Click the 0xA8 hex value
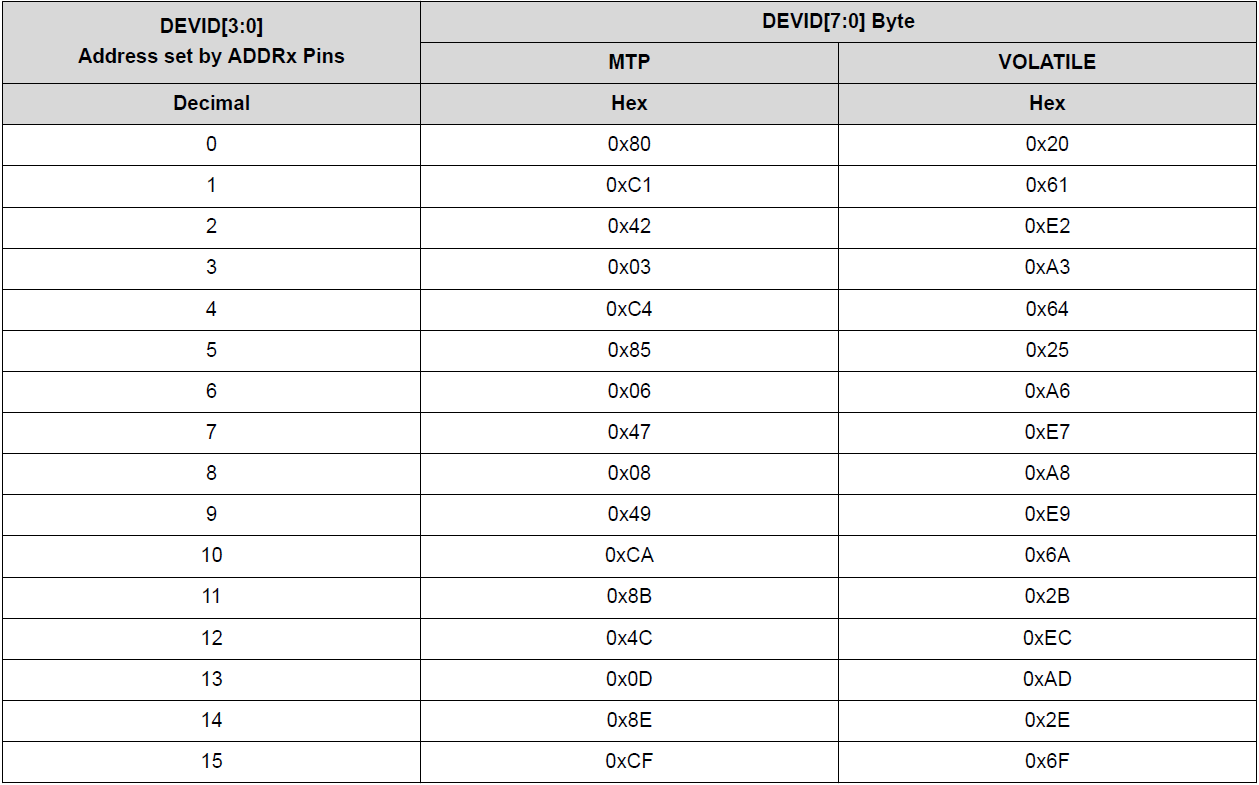This screenshot has width=1259, height=785. 1047,473
